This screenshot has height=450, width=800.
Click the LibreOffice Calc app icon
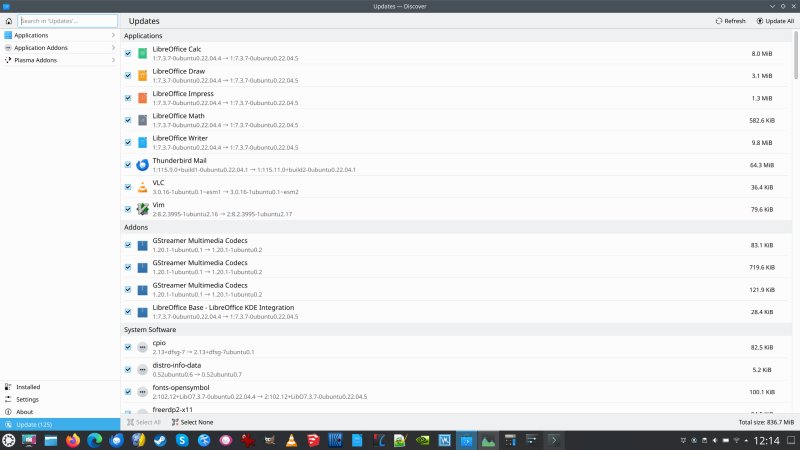tap(142, 53)
